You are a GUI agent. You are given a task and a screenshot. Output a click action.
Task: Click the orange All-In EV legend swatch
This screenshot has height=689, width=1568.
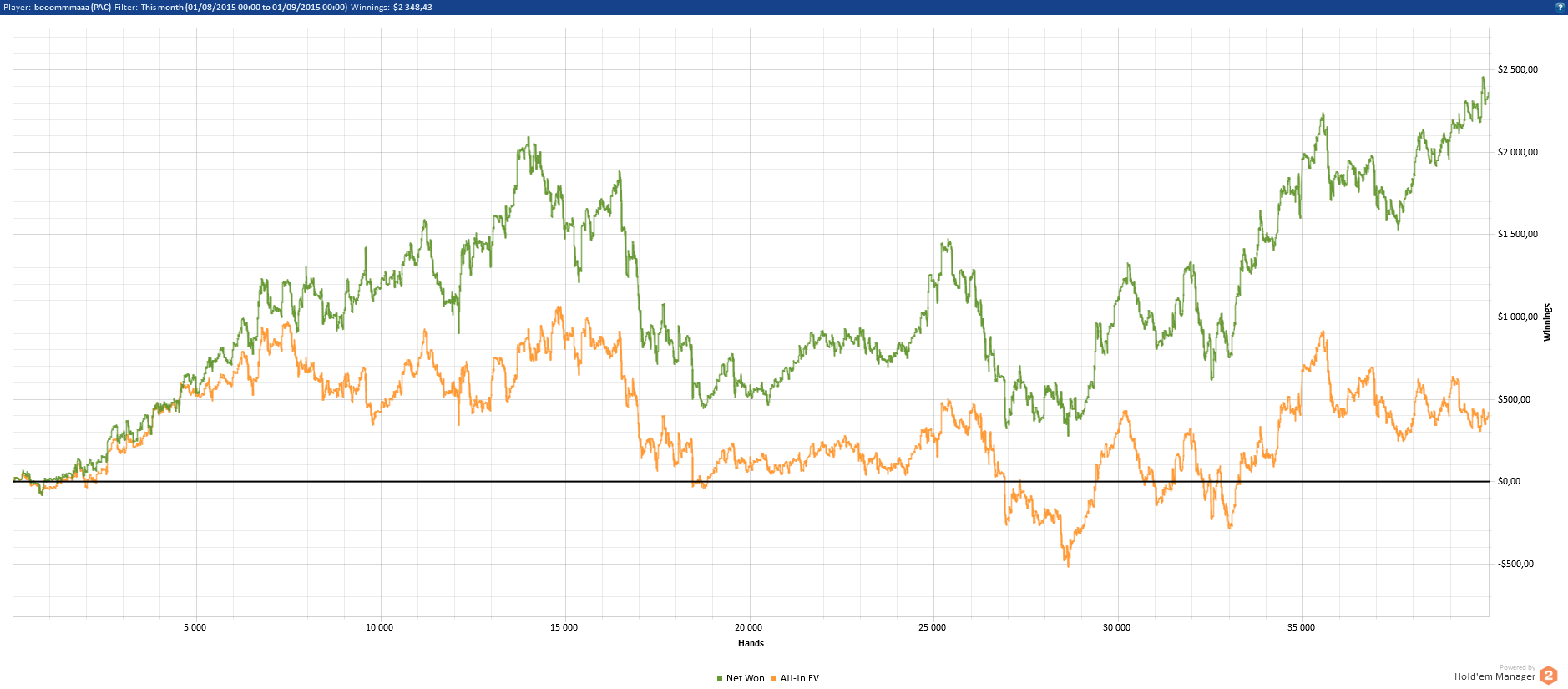[774, 678]
